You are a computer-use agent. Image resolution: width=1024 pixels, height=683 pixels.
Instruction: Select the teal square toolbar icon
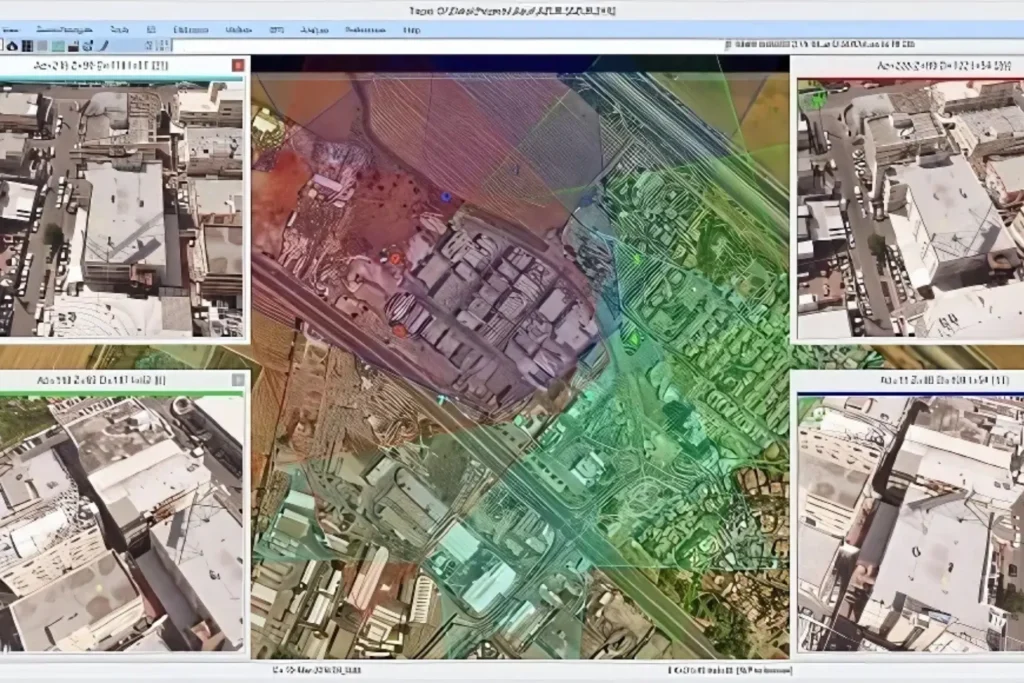59,45
